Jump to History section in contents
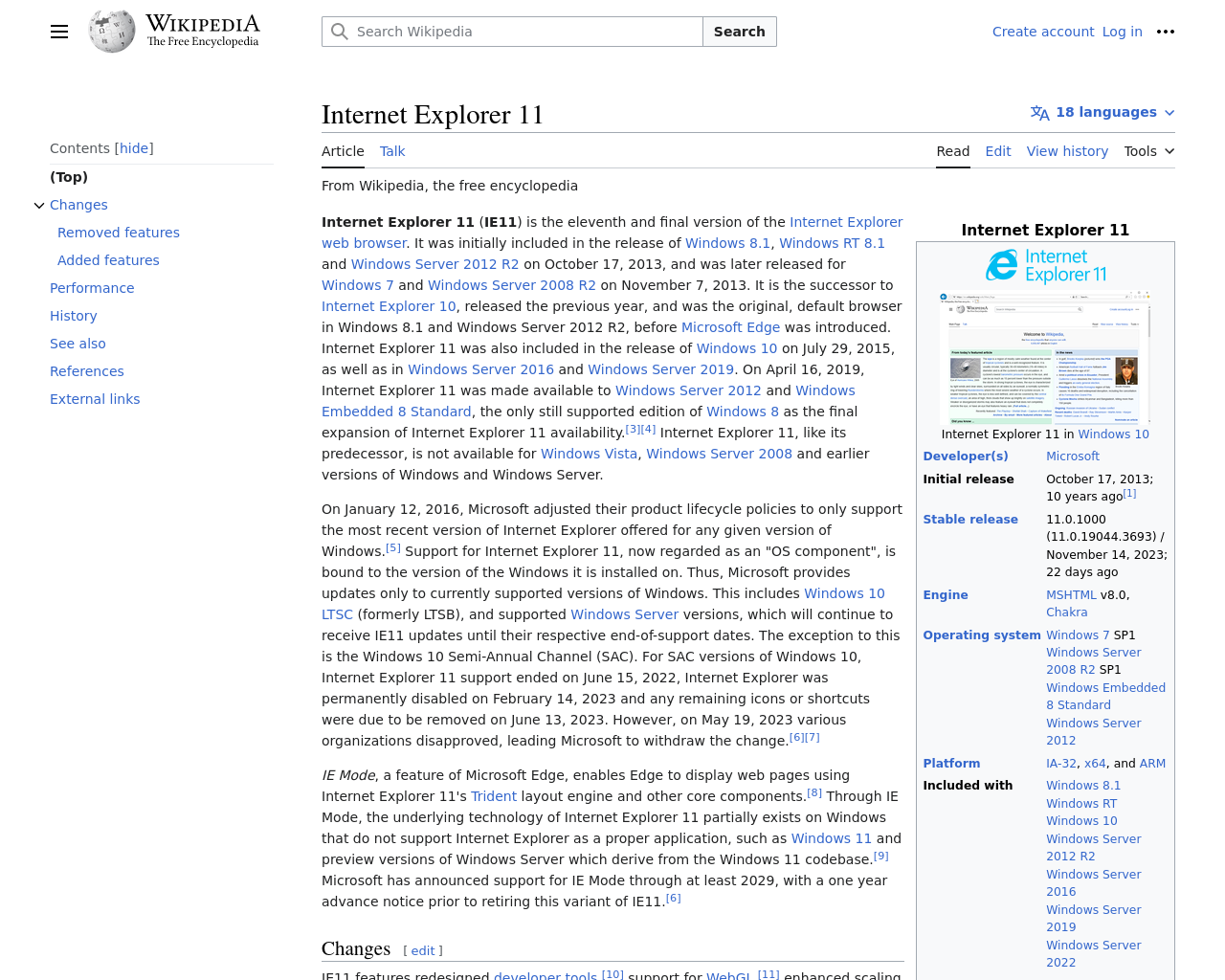This screenshot has height=980, width=1225. coord(74,316)
